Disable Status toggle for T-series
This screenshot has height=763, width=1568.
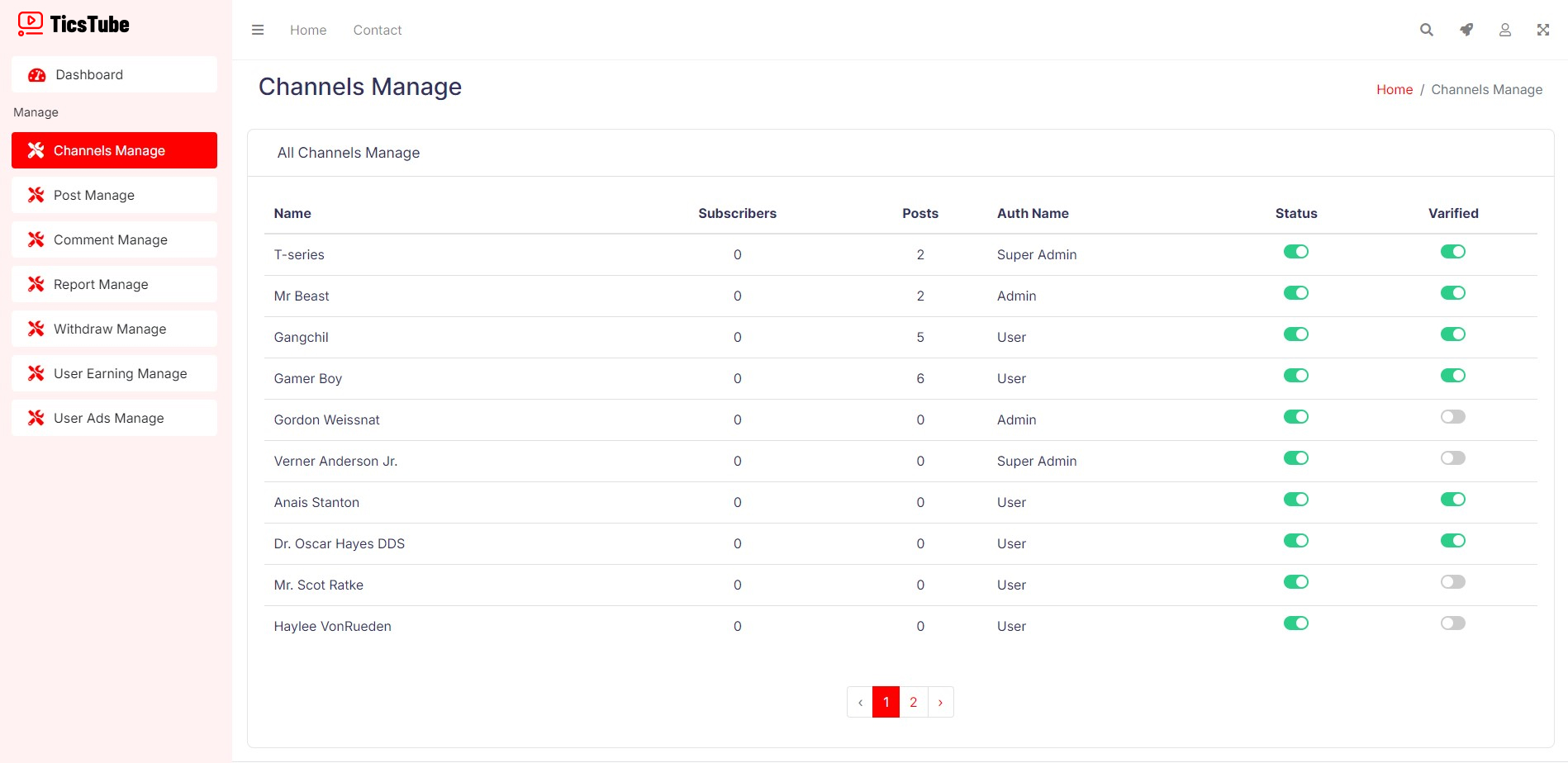[x=1295, y=252]
